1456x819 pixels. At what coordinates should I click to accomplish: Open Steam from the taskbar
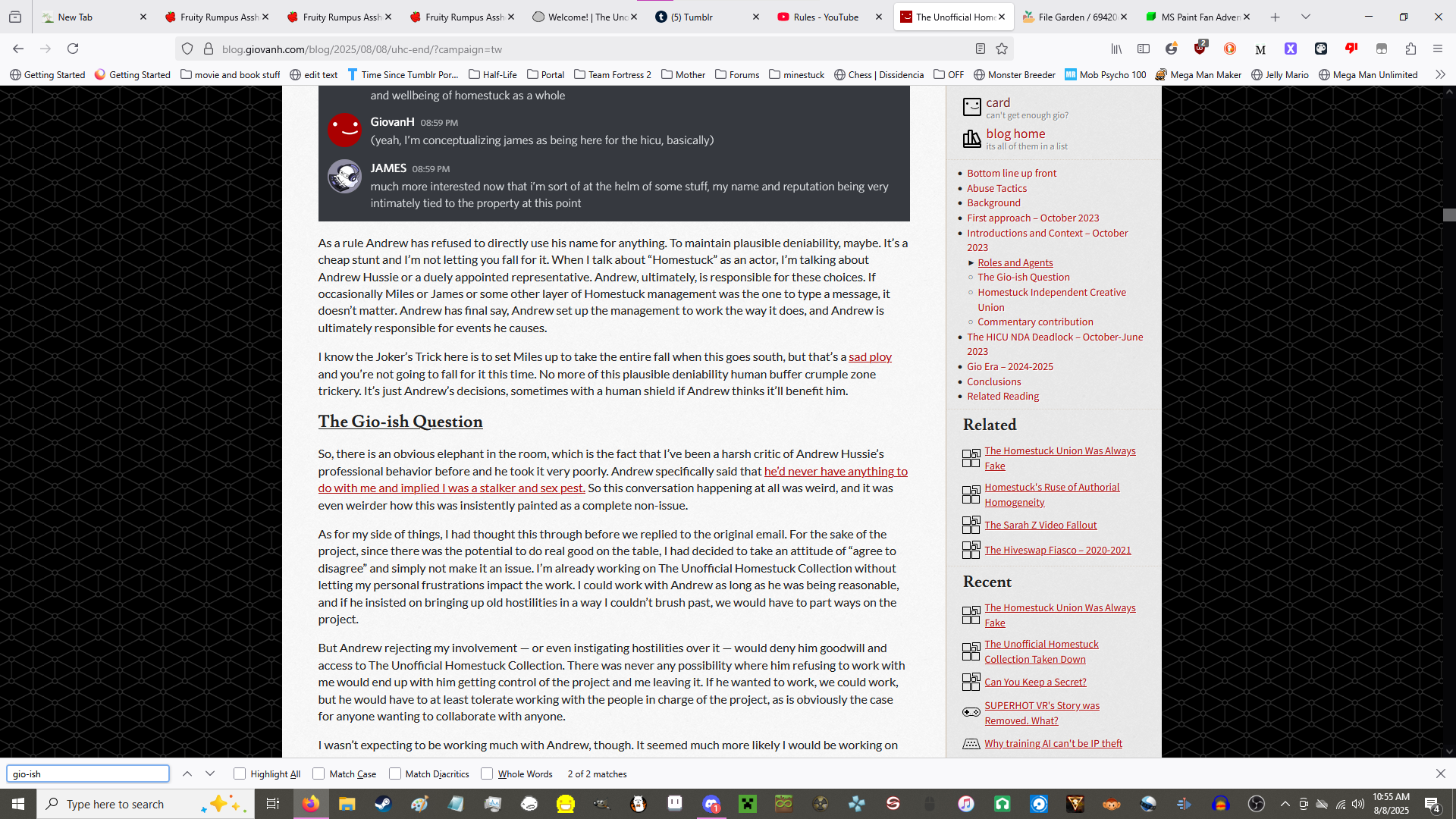coord(384,804)
